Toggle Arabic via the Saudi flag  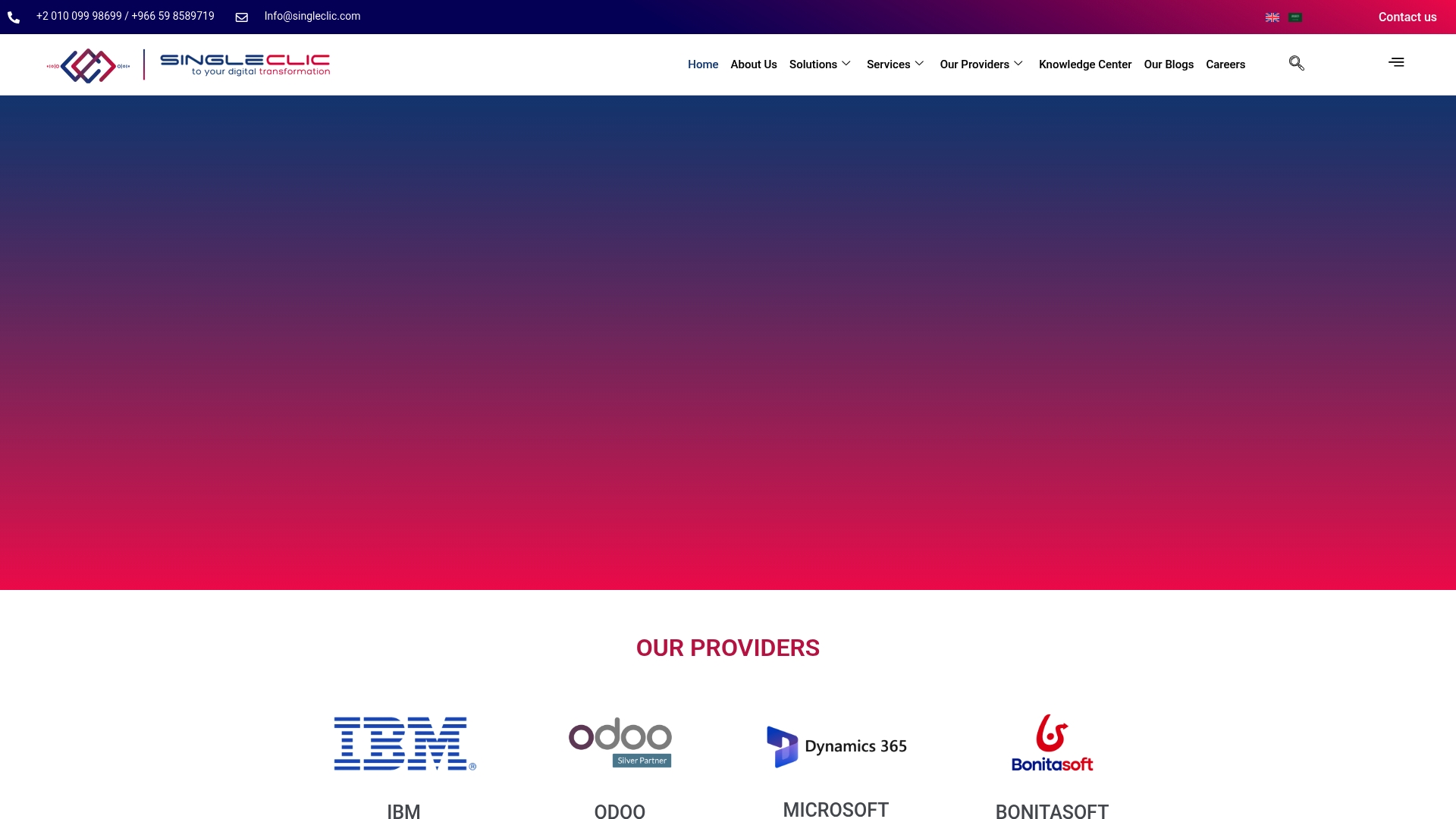click(1295, 17)
